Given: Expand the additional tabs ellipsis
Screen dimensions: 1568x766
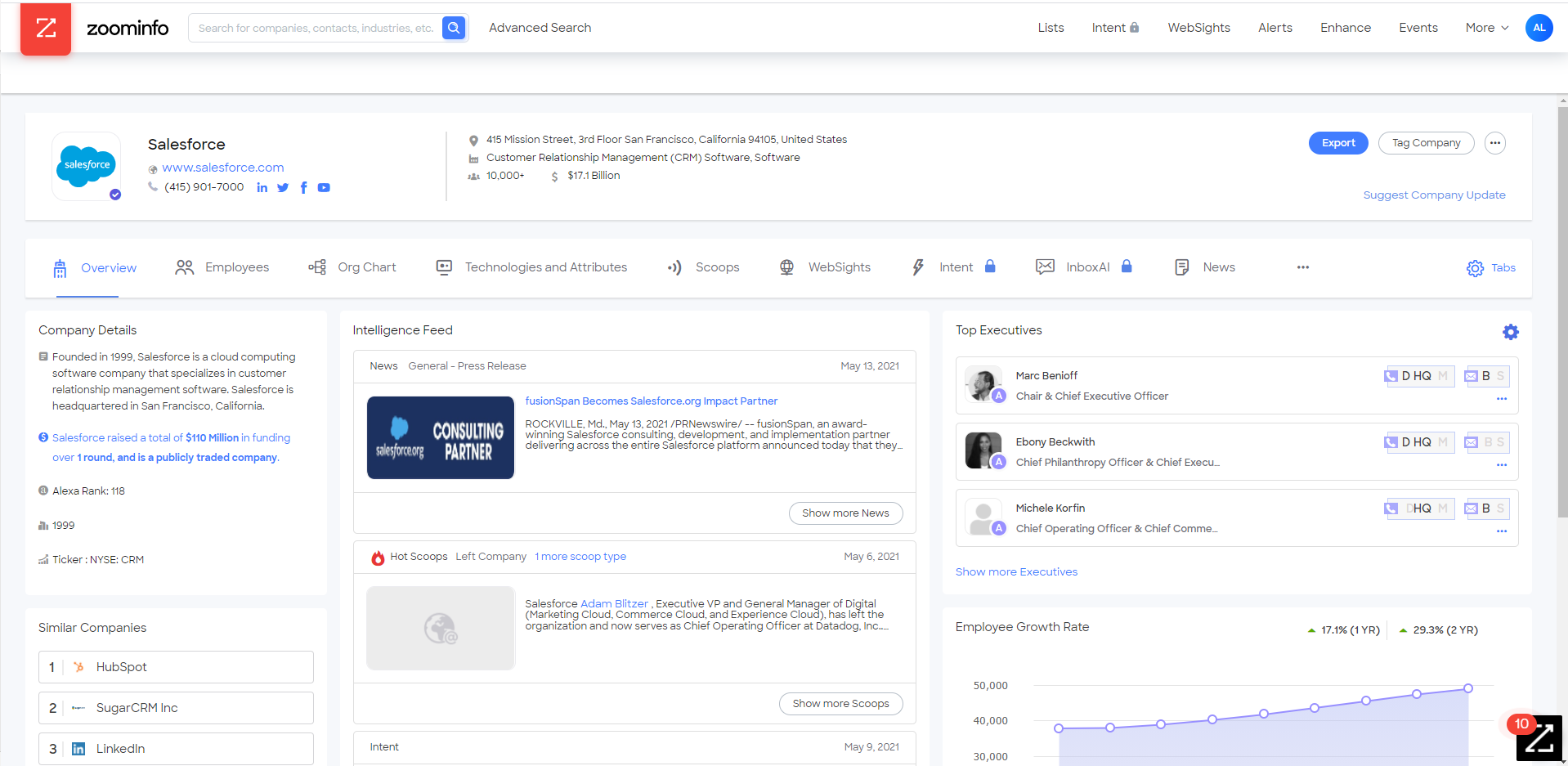Looking at the screenshot, I should tap(1303, 267).
